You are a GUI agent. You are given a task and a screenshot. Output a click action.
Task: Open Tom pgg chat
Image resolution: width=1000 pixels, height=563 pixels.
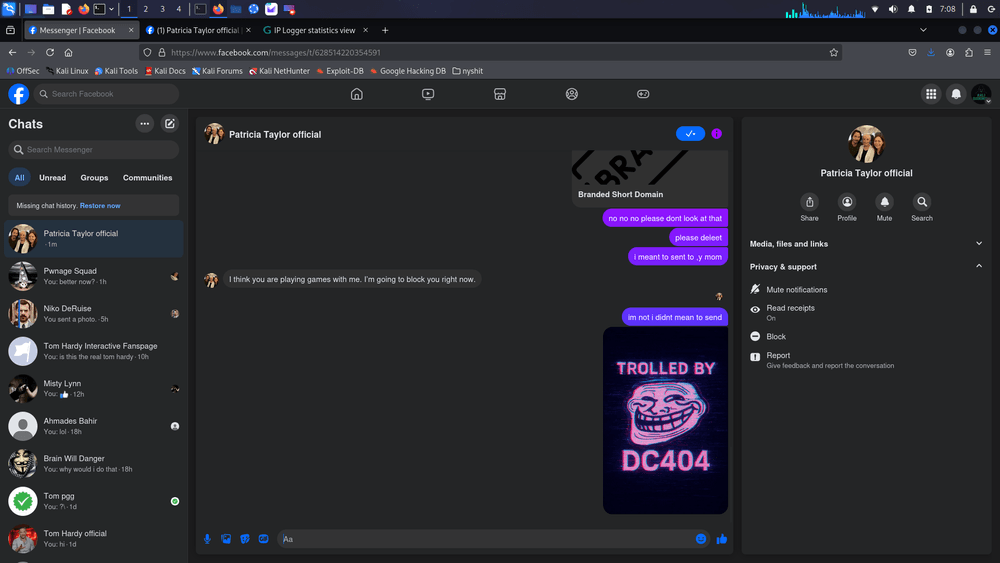[x=94, y=501]
